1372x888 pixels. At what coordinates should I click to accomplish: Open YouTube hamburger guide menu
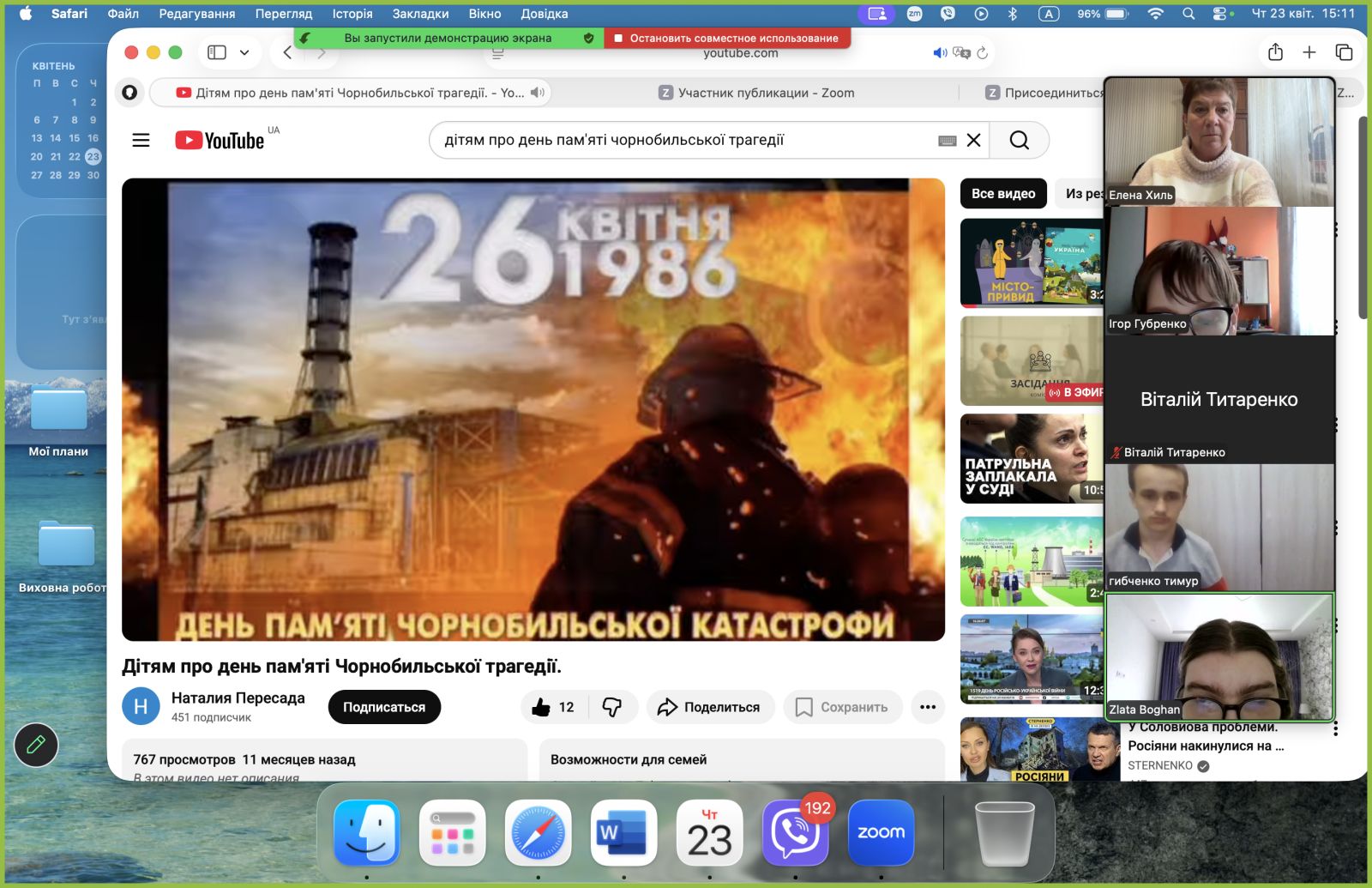pyautogui.click(x=141, y=140)
